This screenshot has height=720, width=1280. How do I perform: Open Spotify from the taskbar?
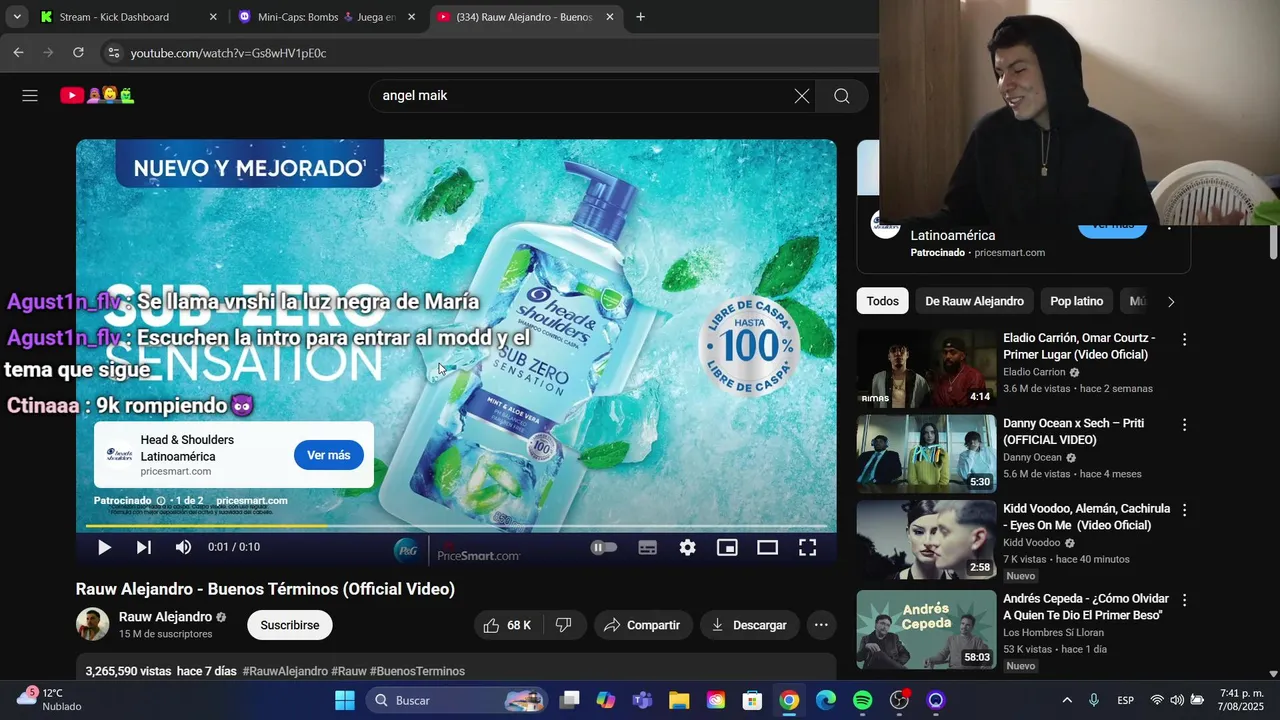click(862, 700)
